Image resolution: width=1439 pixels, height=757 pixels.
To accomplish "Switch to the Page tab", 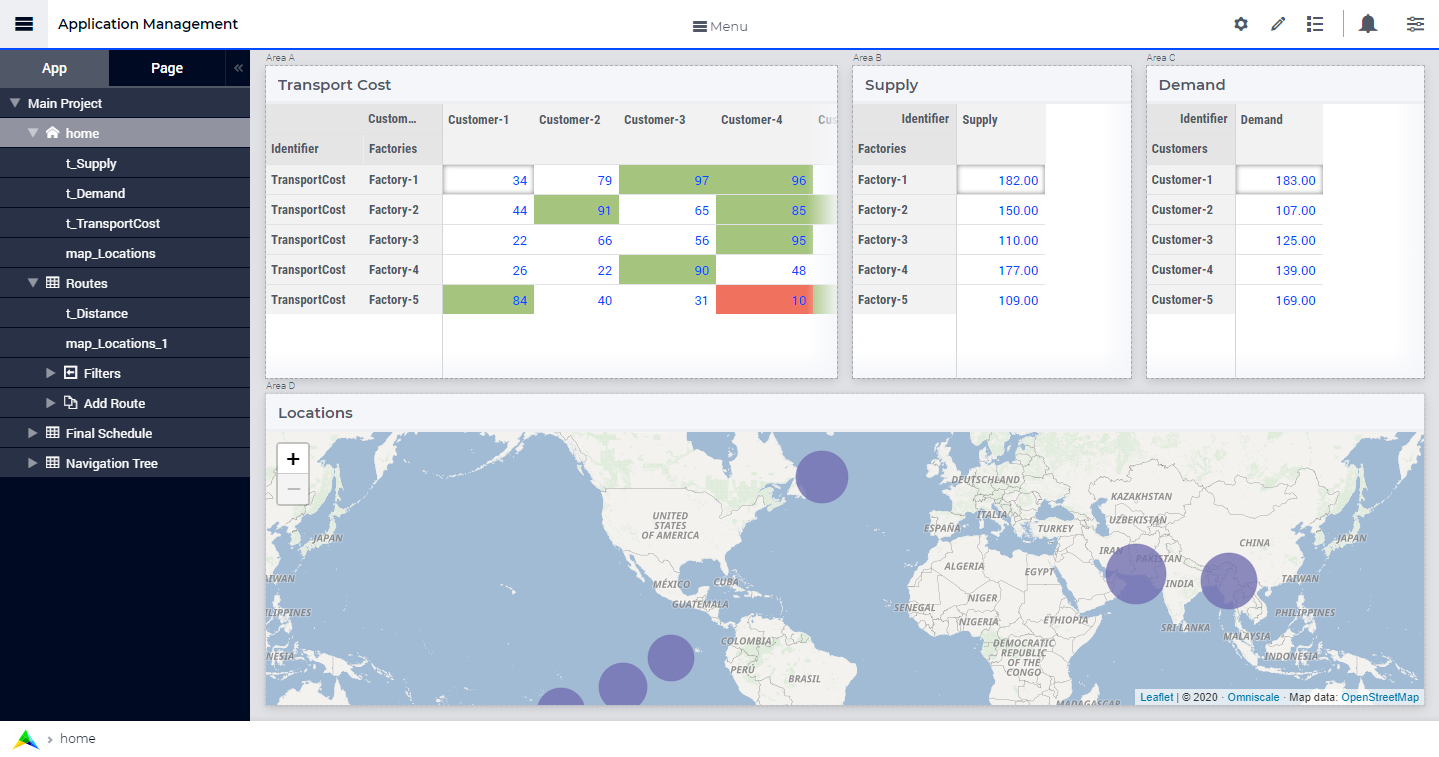I will pyautogui.click(x=167, y=68).
